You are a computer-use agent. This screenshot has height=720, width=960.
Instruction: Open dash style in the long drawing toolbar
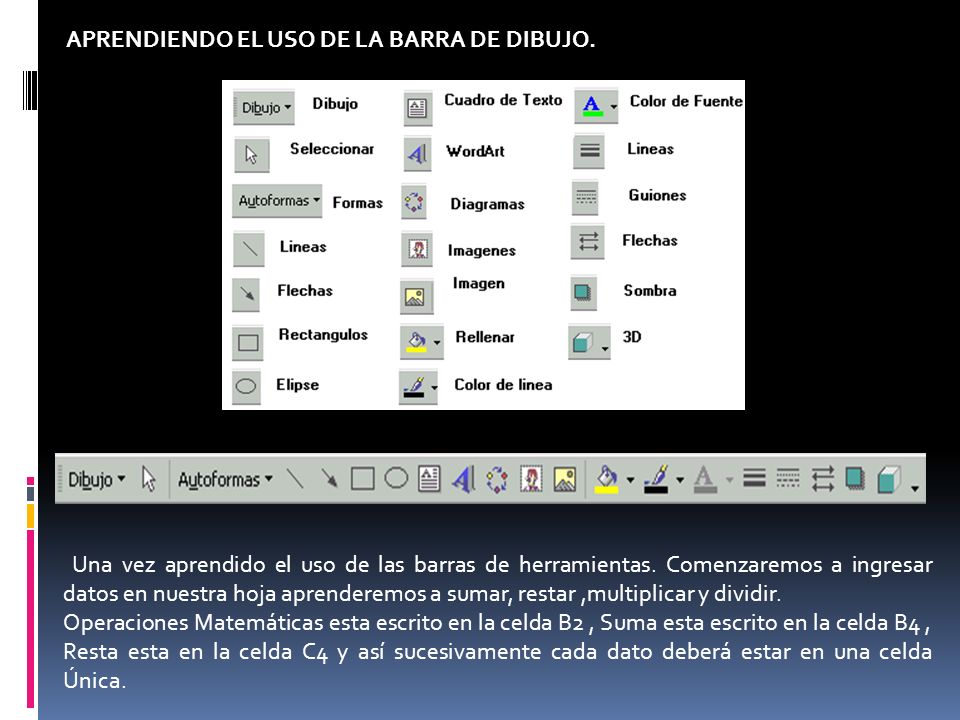point(788,478)
